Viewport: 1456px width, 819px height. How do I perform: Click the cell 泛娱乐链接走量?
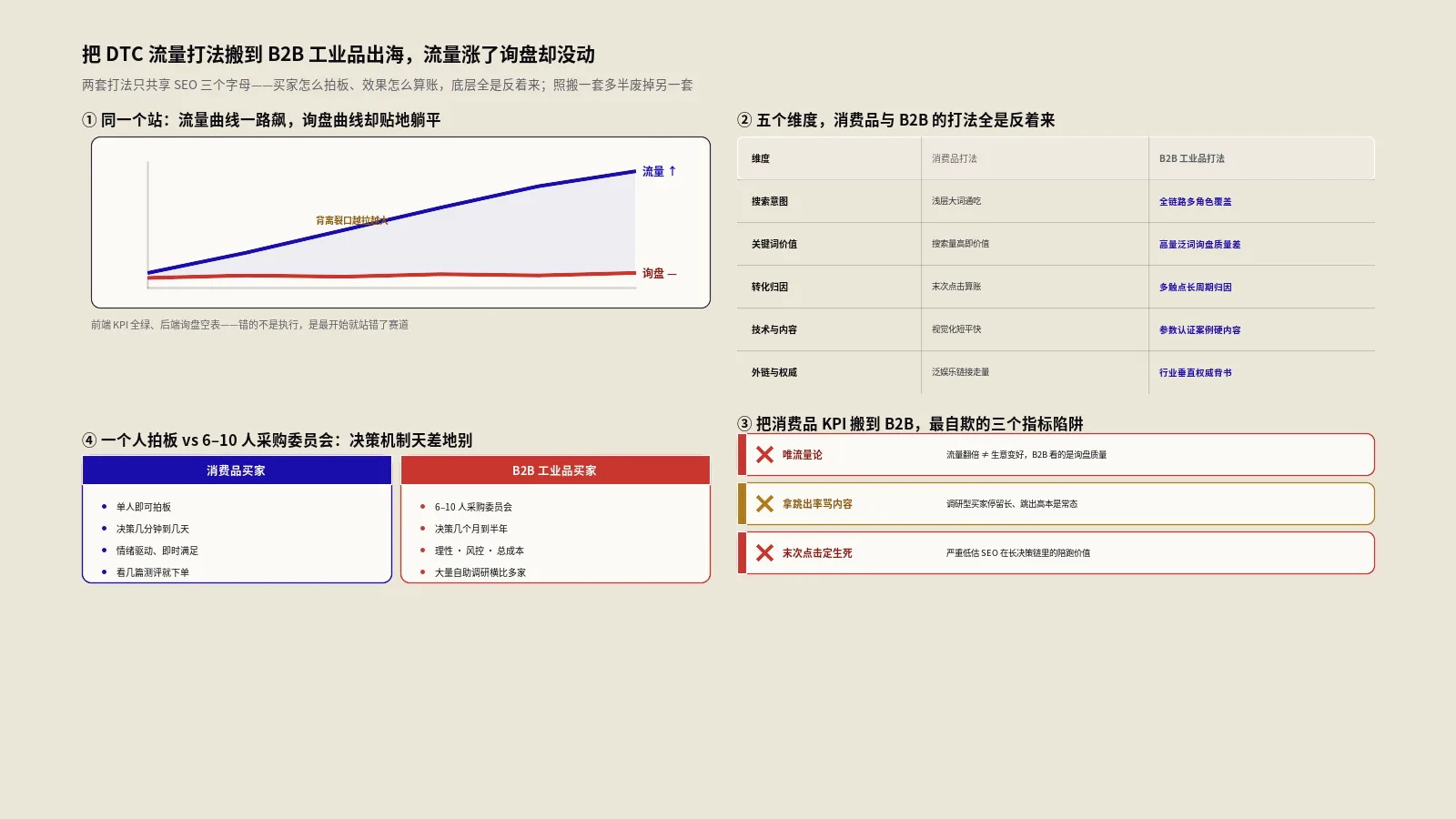pos(960,372)
